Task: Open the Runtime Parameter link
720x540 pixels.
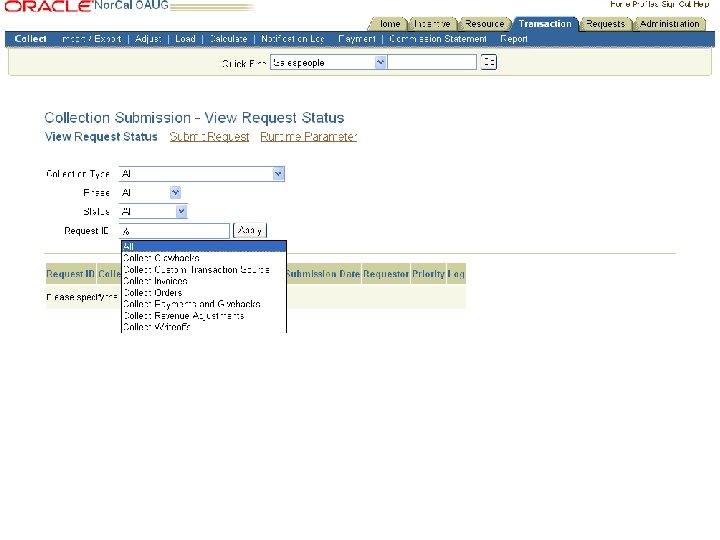Action: click(309, 137)
